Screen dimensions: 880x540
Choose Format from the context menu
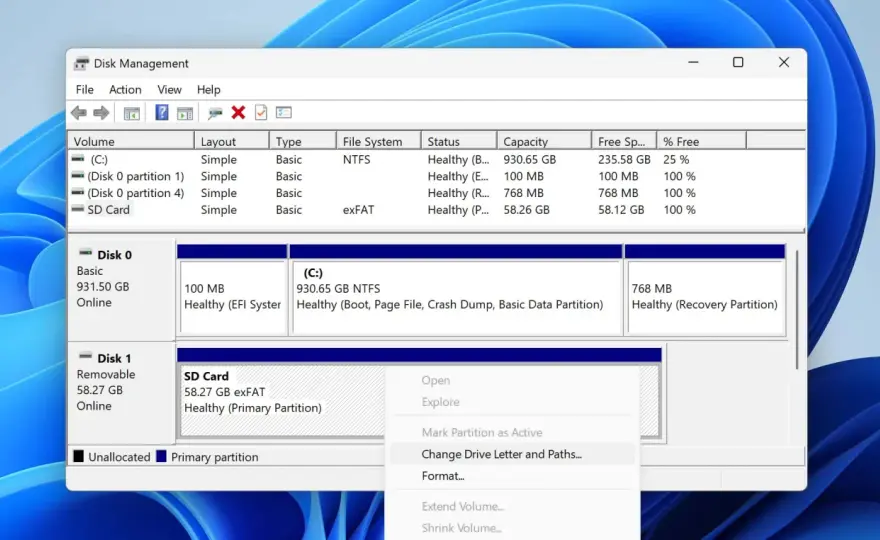[x=512, y=476]
